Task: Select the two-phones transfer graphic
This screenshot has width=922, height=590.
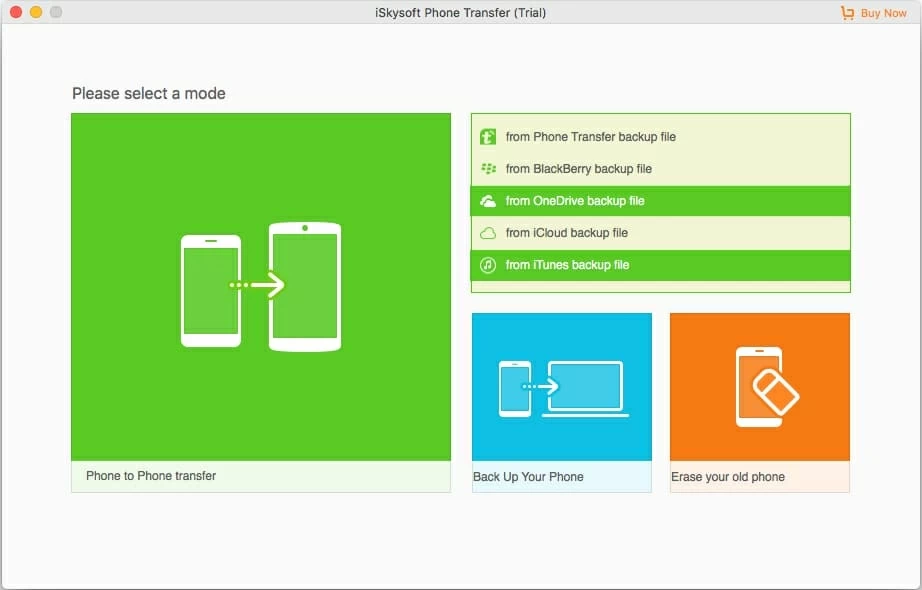Action: pos(260,286)
